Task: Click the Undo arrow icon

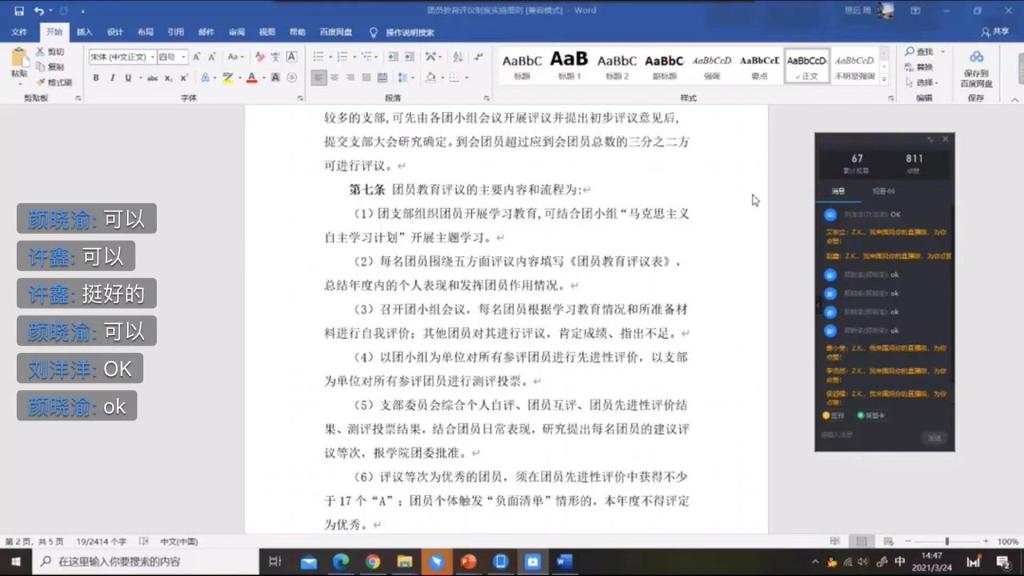Action: [x=39, y=11]
